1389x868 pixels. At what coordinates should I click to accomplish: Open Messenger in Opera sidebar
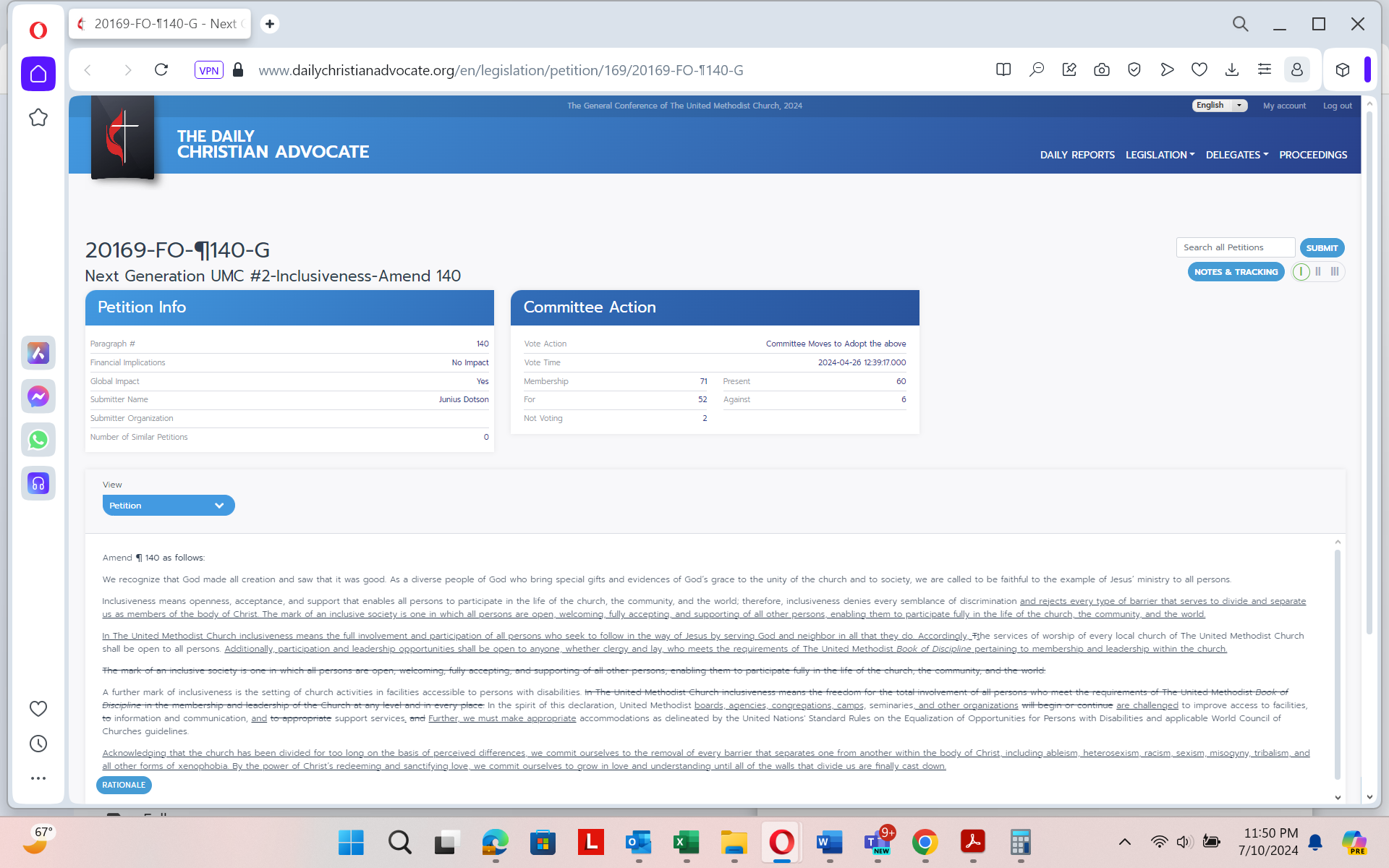coord(38,396)
